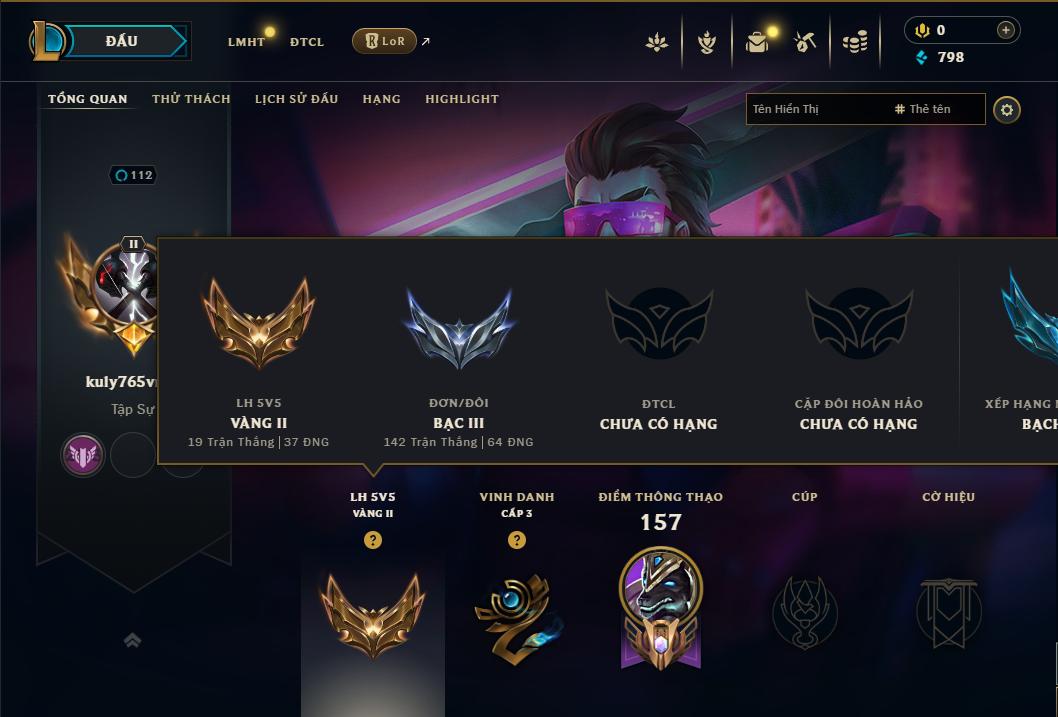Open the clash trophy icon
The image size is (1058, 717).
pos(706,42)
